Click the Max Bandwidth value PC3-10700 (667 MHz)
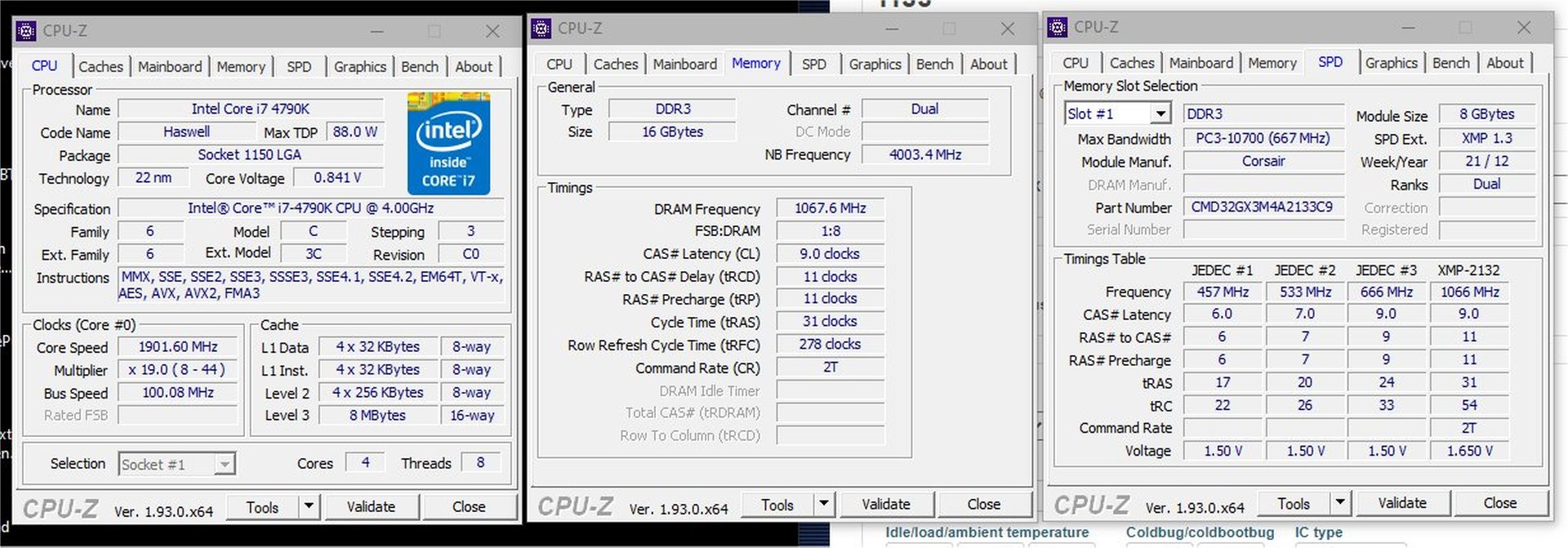This screenshot has height=548, width=1568. click(x=1263, y=139)
